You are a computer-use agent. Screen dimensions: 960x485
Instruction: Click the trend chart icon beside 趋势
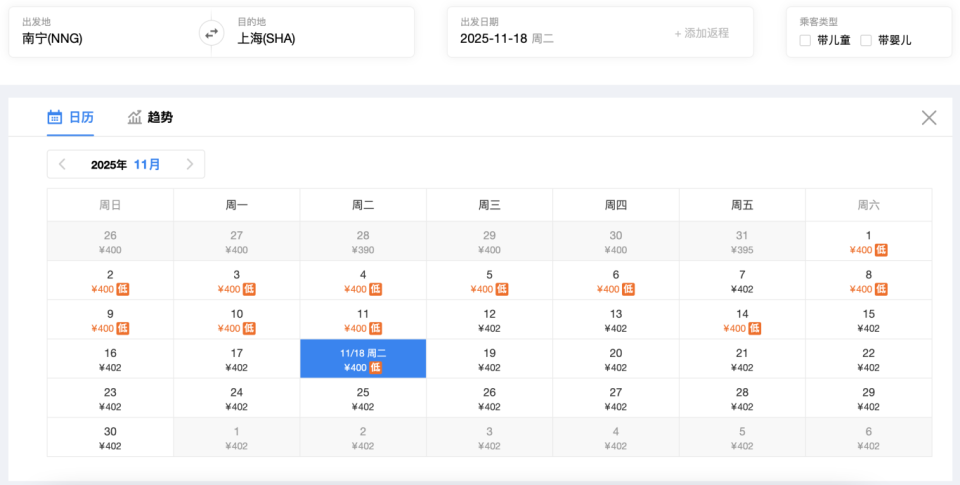coord(135,117)
